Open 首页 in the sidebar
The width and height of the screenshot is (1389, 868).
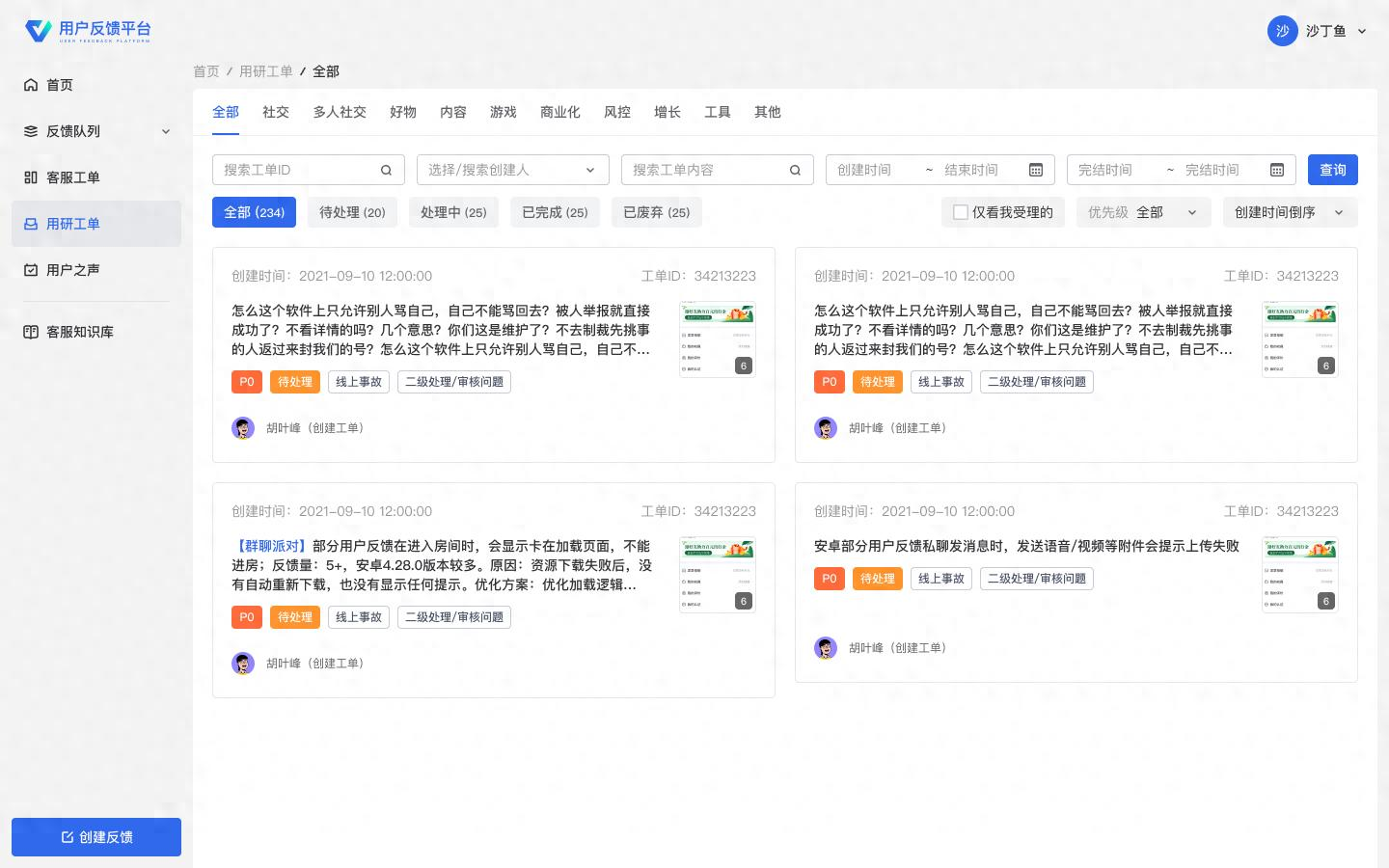coord(96,85)
